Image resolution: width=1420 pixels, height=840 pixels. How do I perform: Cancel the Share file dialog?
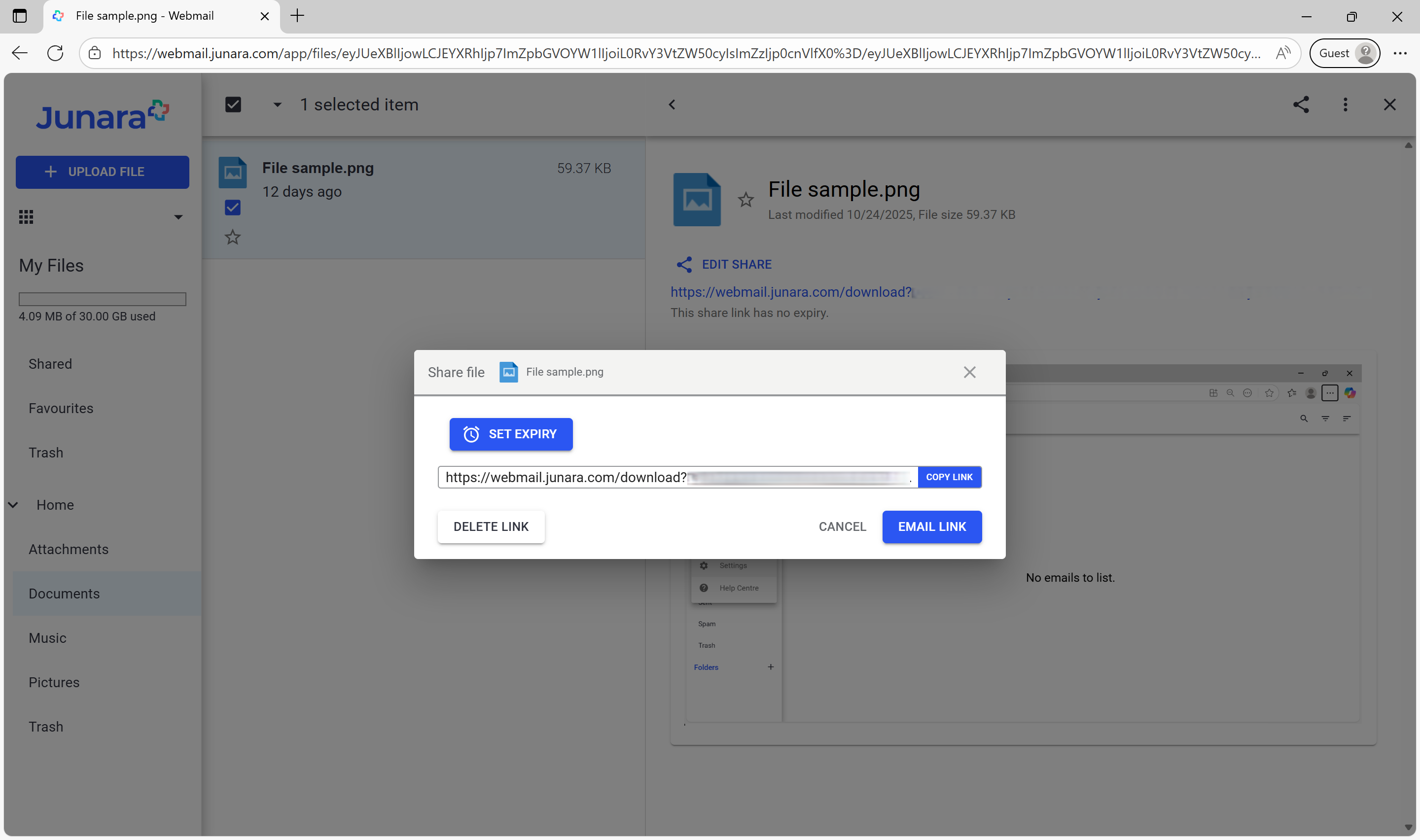pos(842,527)
